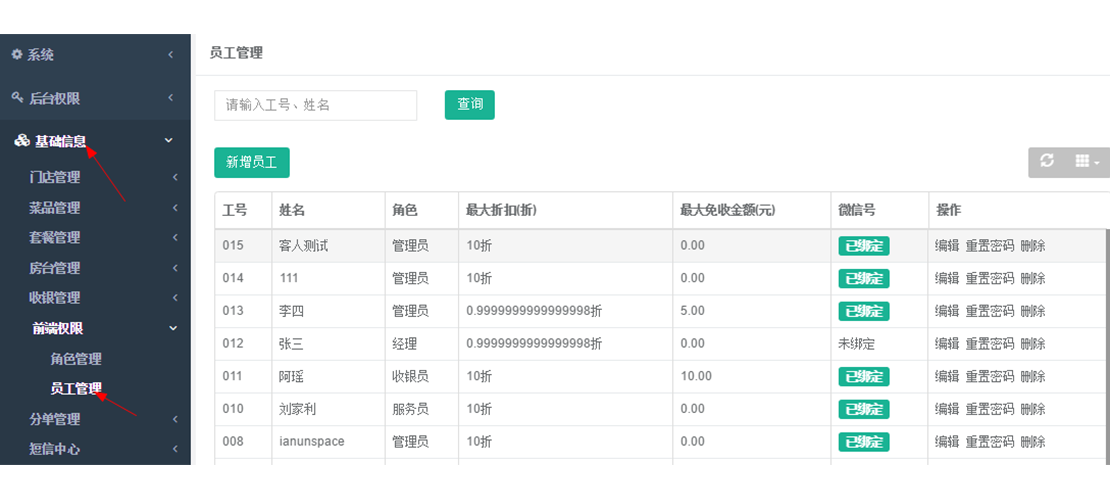
Task: Click the gear icon beside 系统
Action: 17,54
